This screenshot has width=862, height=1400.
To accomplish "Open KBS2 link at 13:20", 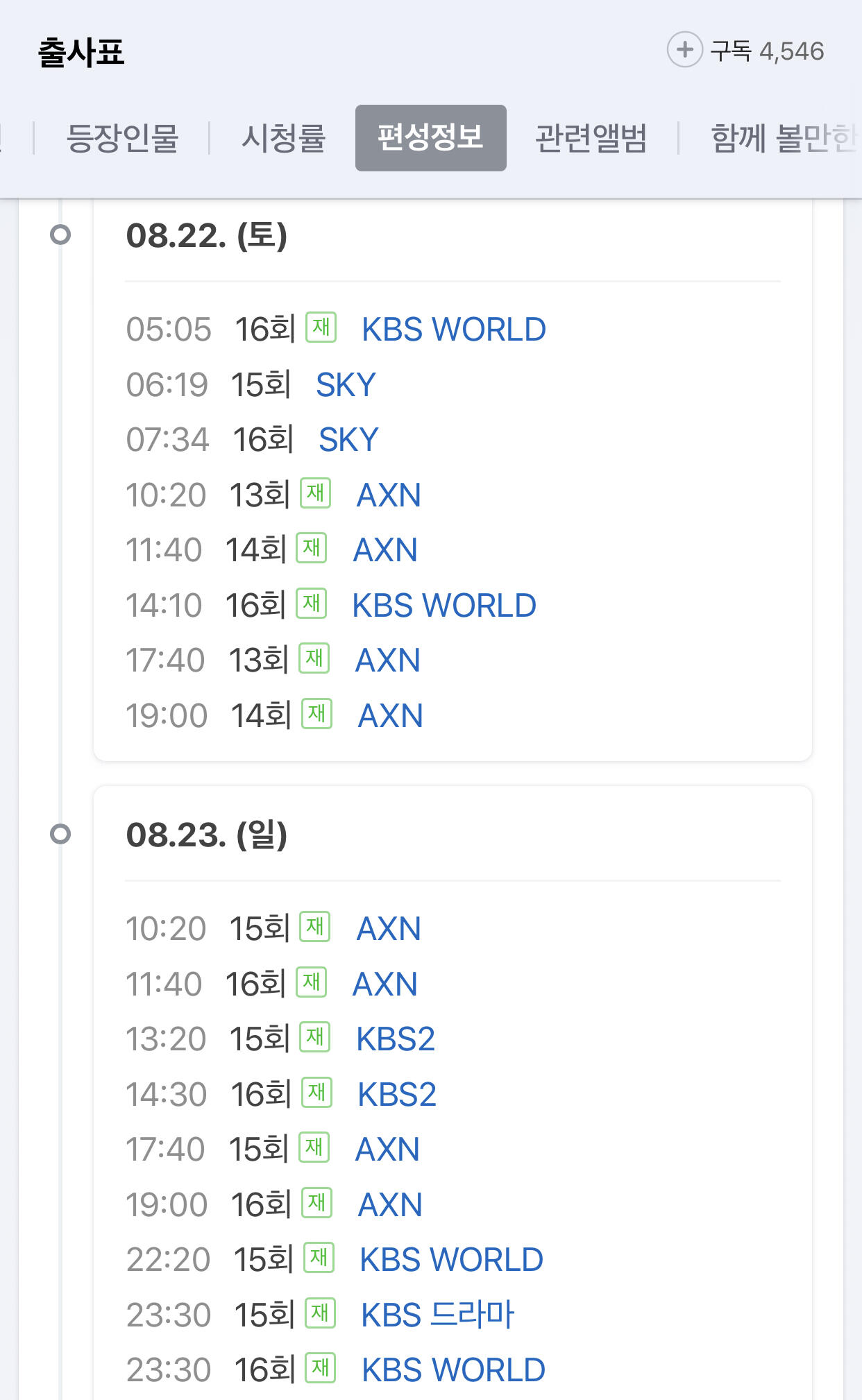I will point(396,1039).
